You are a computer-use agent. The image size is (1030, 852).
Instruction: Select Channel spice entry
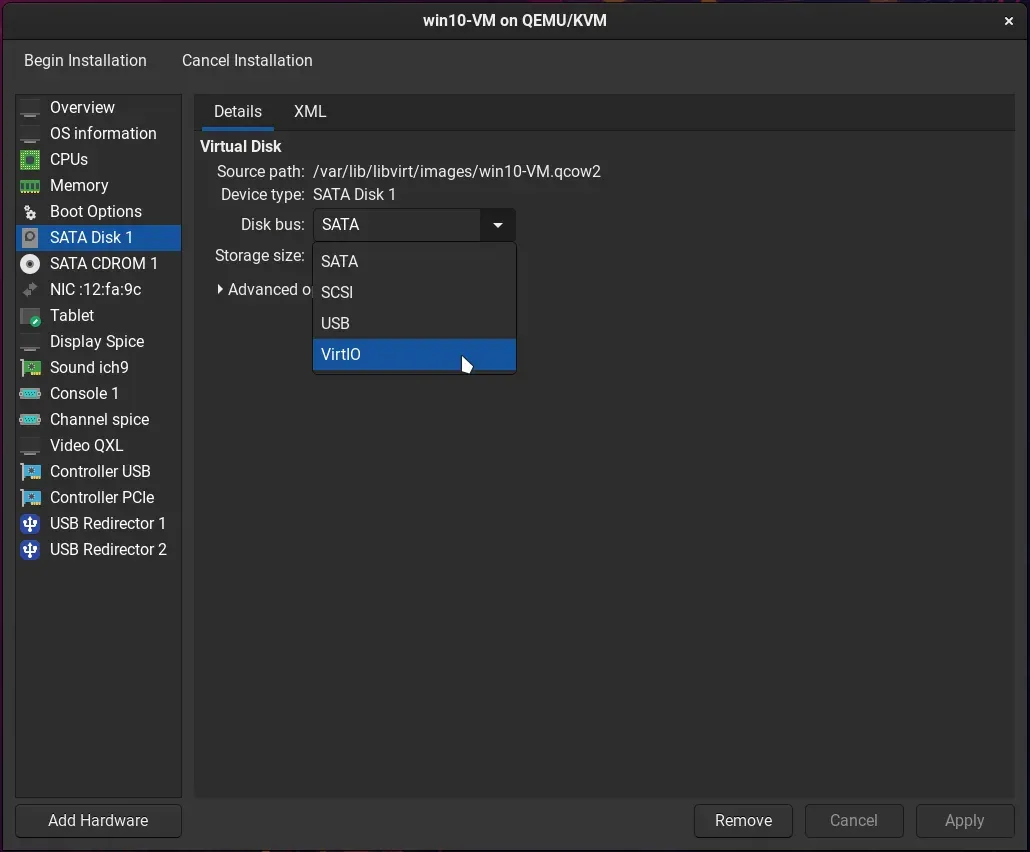click(x=99, y=419)
